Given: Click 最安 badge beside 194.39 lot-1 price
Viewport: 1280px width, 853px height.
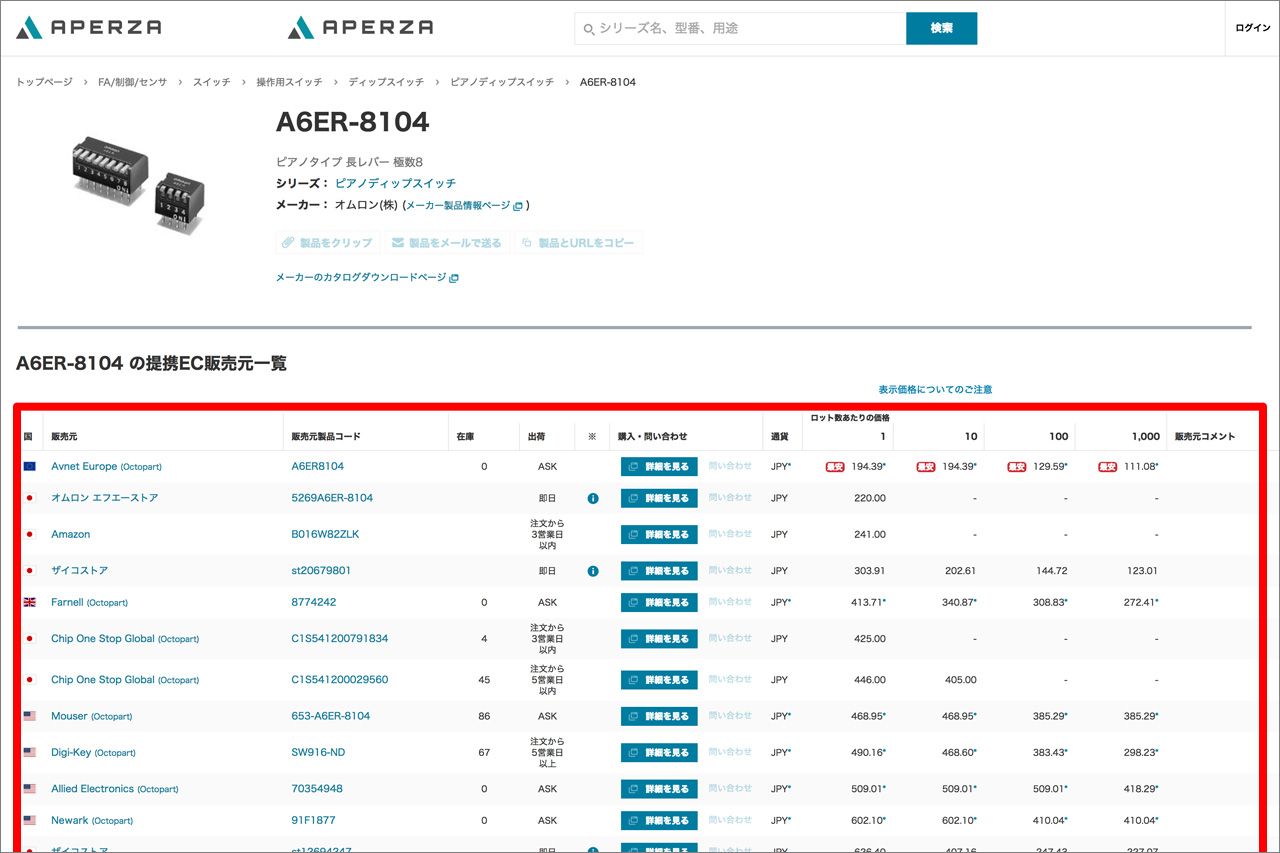Looking at the screenshot, I should tap(835, 467).
